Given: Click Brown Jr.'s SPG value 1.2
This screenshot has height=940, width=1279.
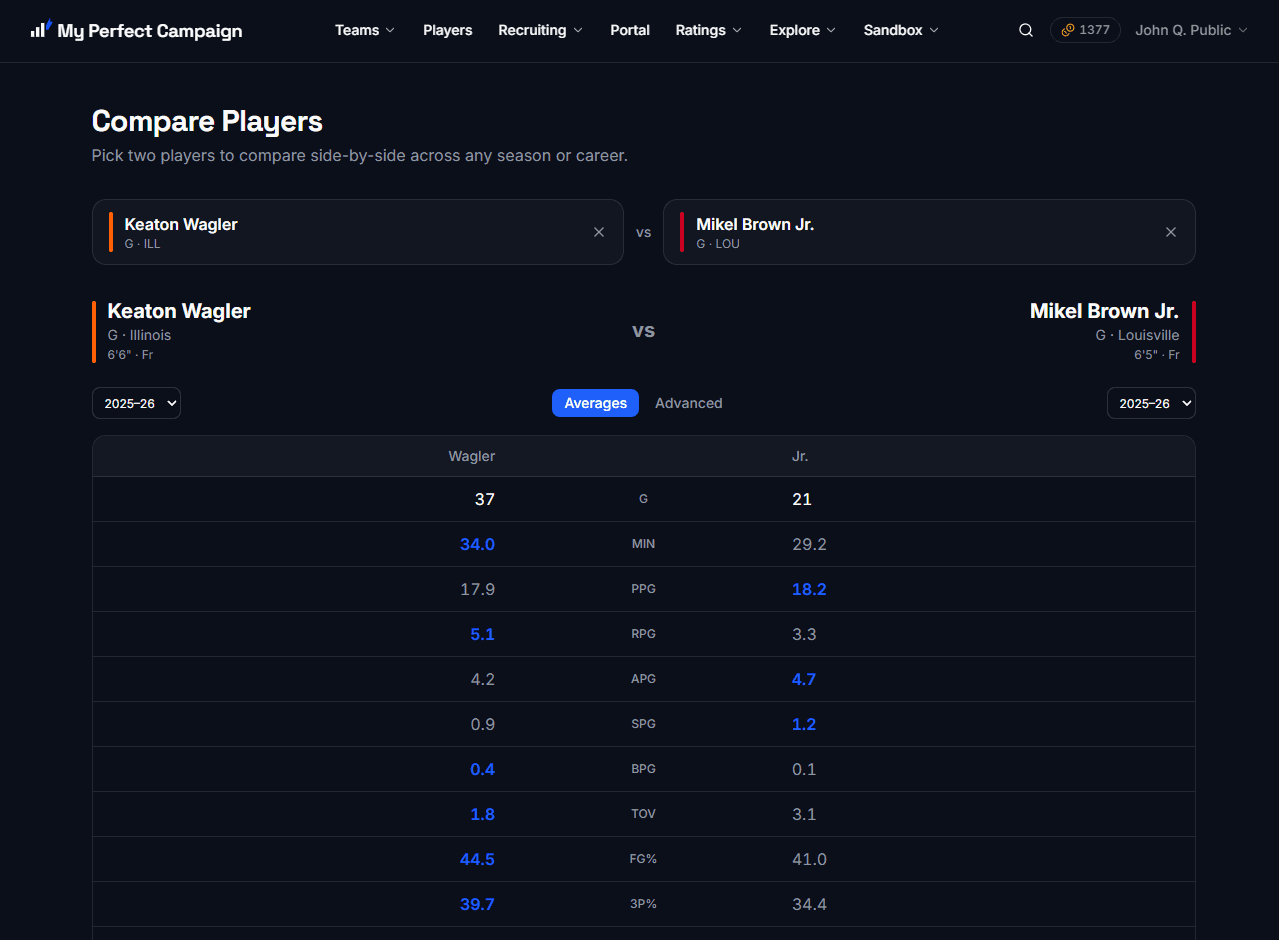Looking at the screenshot, I should tap(804, 724).
